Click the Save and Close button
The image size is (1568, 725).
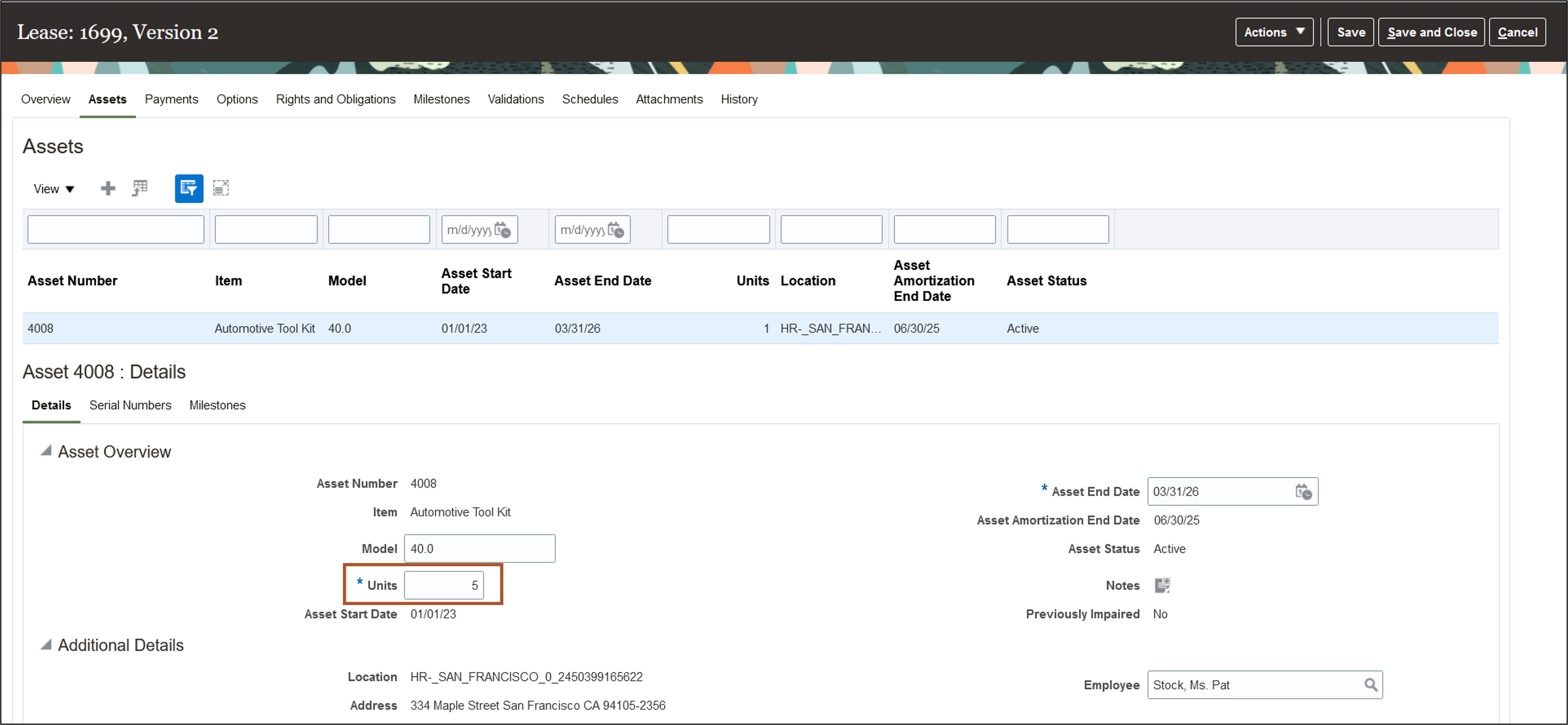(1431, 32)
